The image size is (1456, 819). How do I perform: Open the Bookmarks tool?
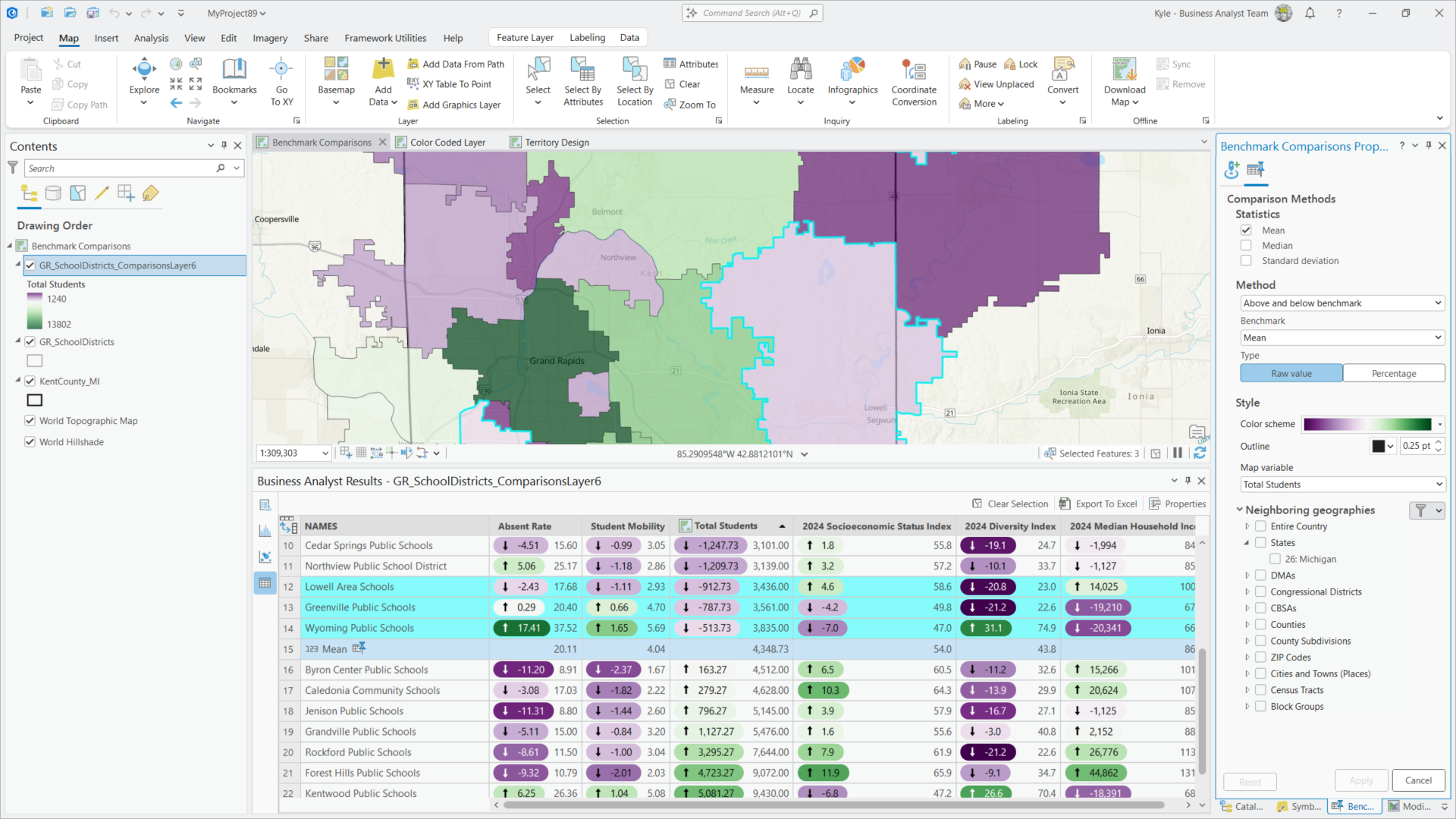(x=234, y=71)
